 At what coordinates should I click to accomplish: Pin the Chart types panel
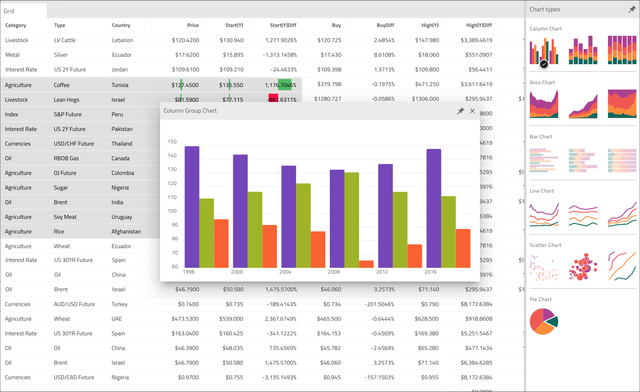[x=631, y=9]
